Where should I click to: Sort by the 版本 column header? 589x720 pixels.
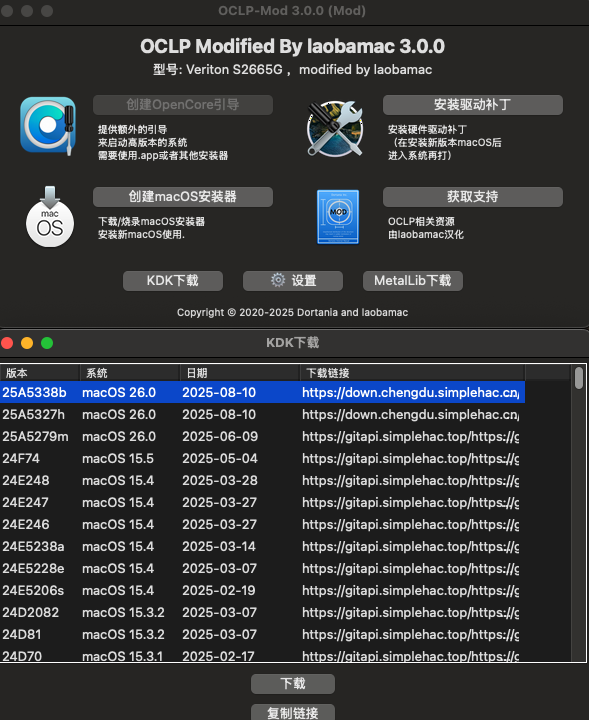[40, 373]
